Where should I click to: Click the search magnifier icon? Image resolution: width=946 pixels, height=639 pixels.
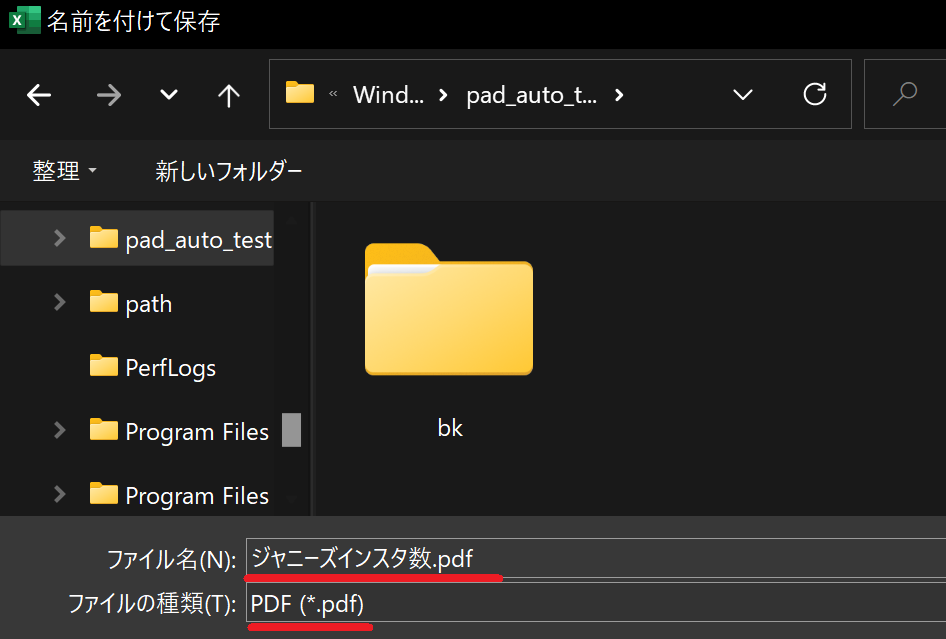click(903, 94)
